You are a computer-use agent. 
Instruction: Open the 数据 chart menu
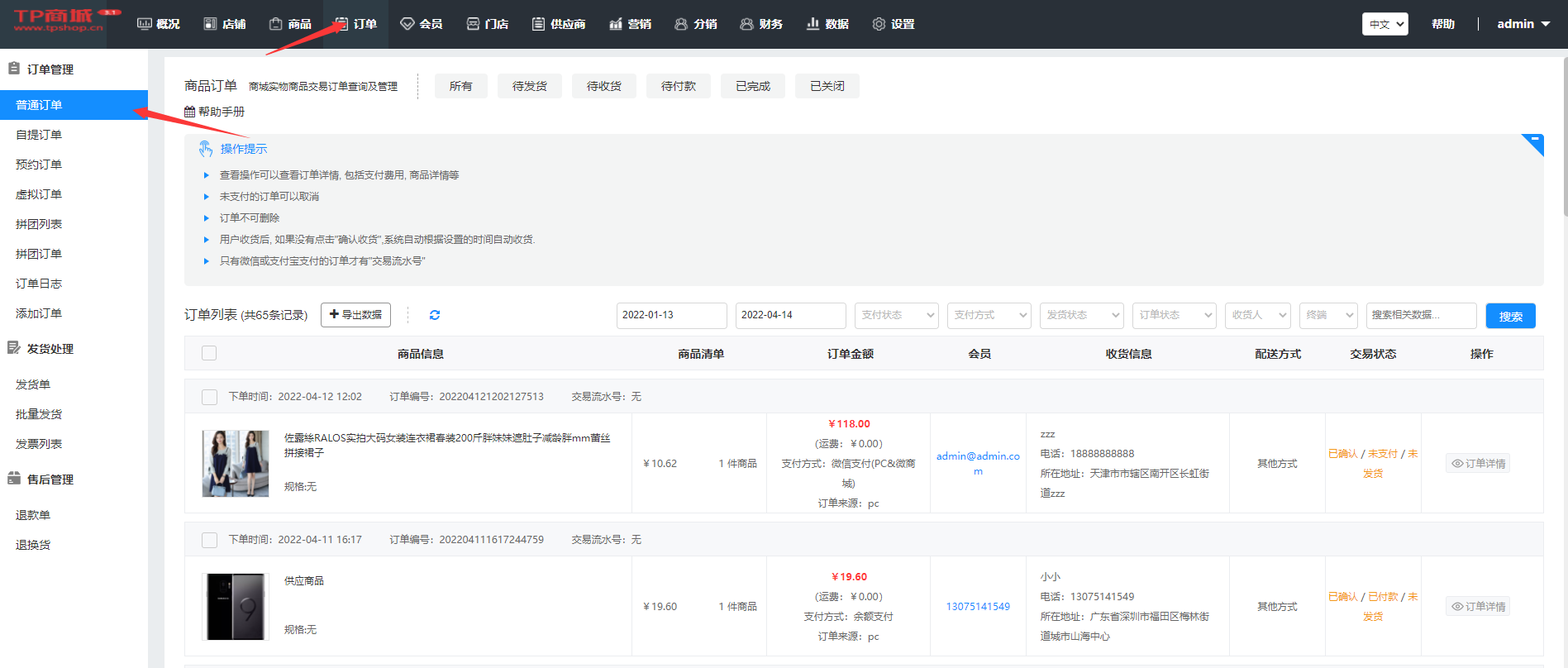(827, 24)
